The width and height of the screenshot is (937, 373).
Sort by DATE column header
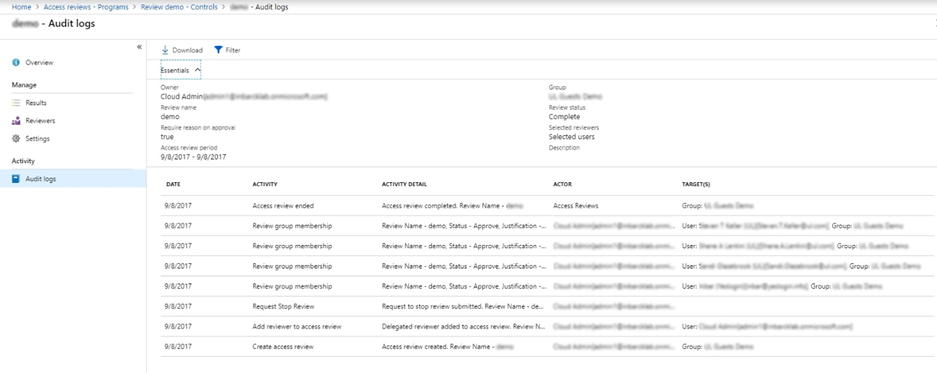[x=173, y=184]
